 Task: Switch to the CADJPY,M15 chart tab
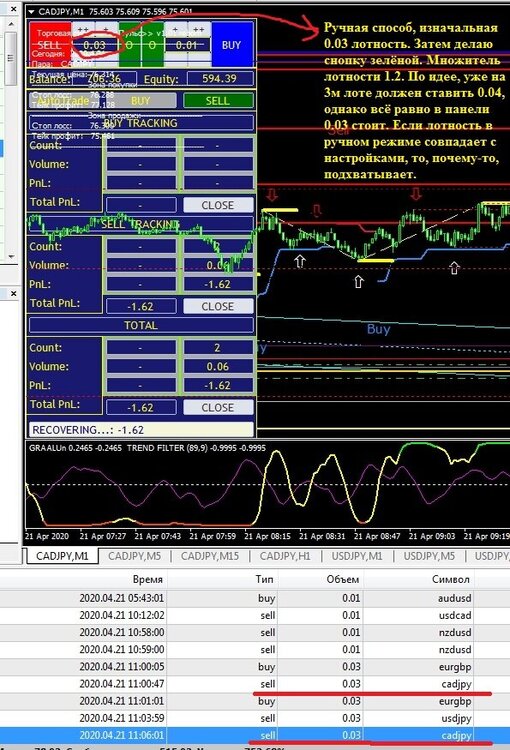210,556
